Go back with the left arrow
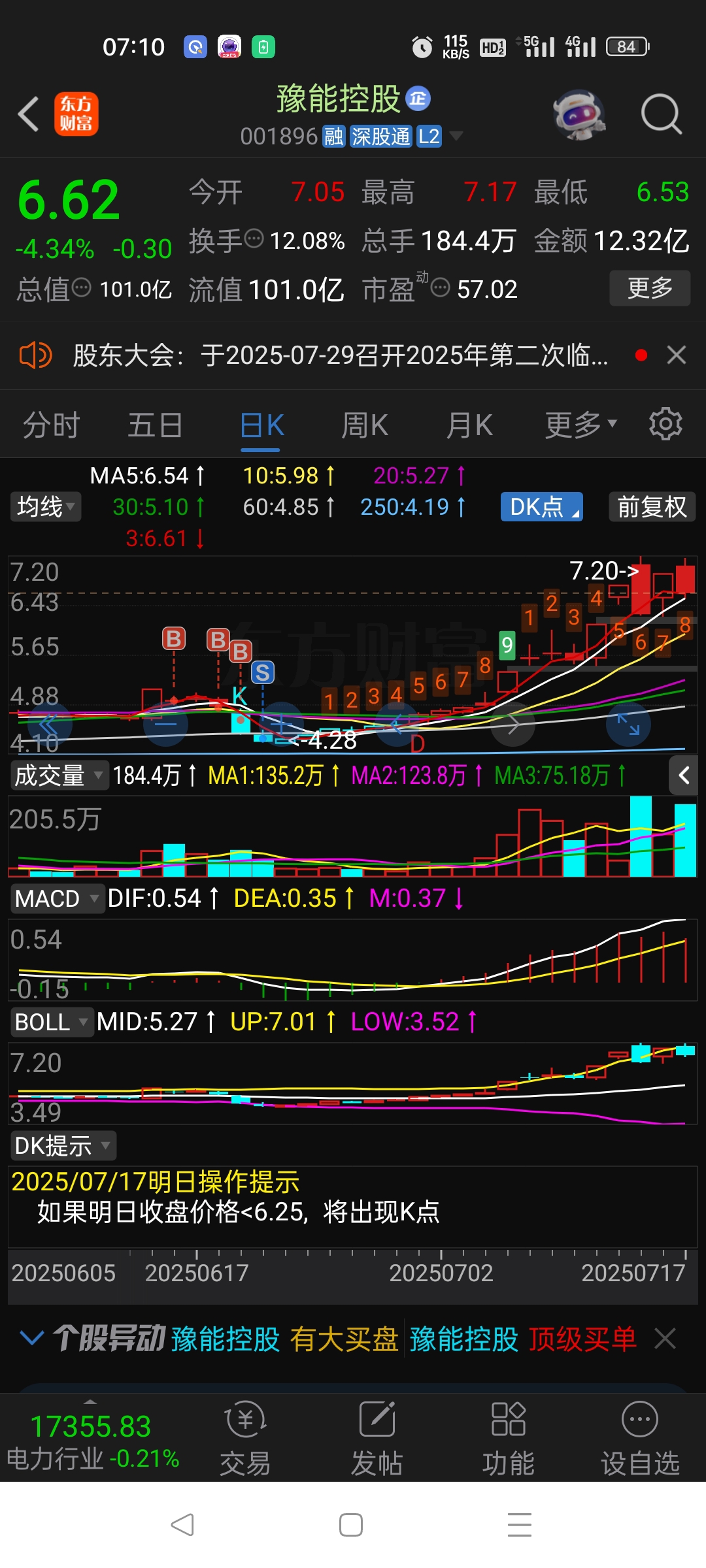 click(29, 114)
